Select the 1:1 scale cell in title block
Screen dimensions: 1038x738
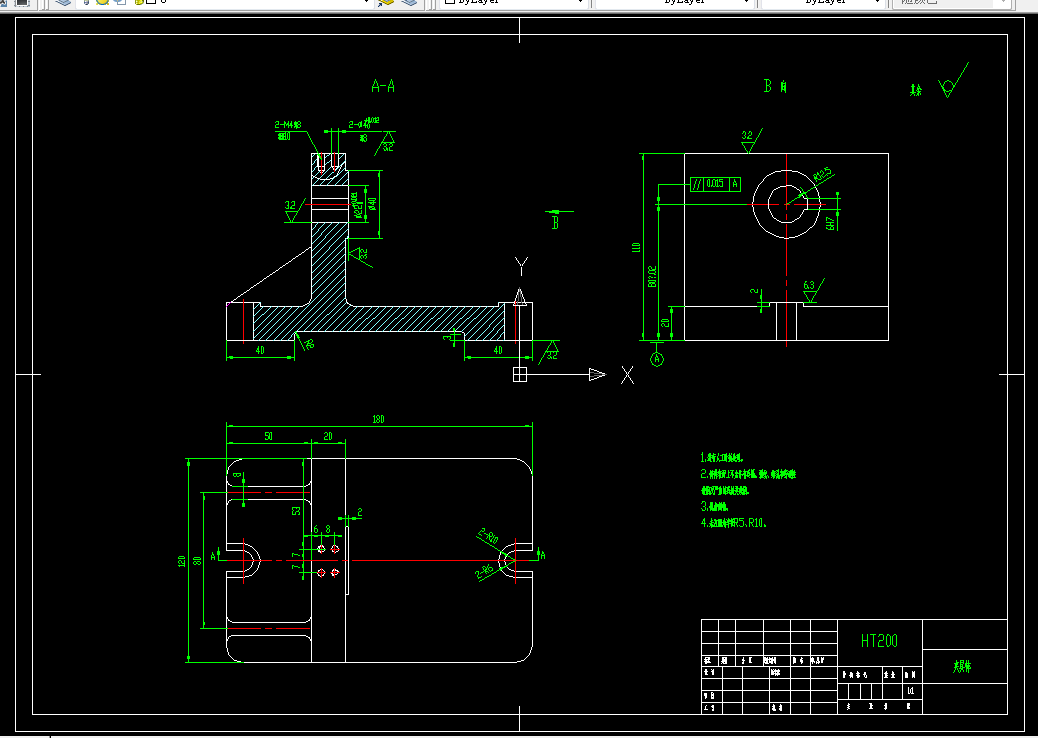pos(912,691)
